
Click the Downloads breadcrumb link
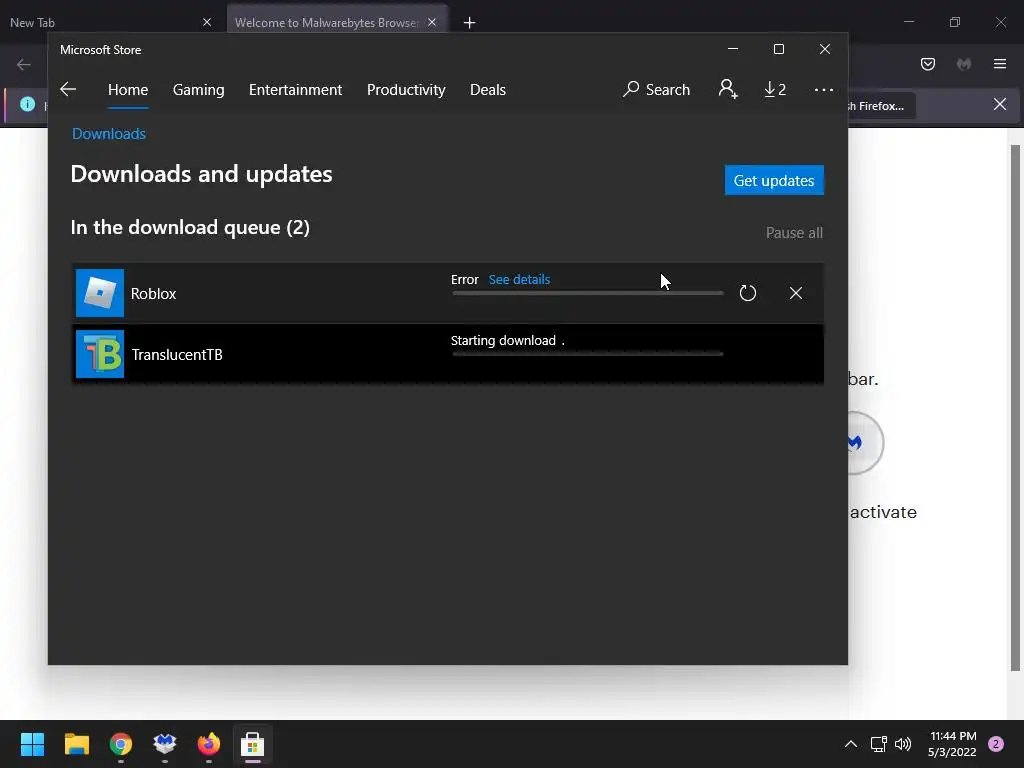[109, 134]
